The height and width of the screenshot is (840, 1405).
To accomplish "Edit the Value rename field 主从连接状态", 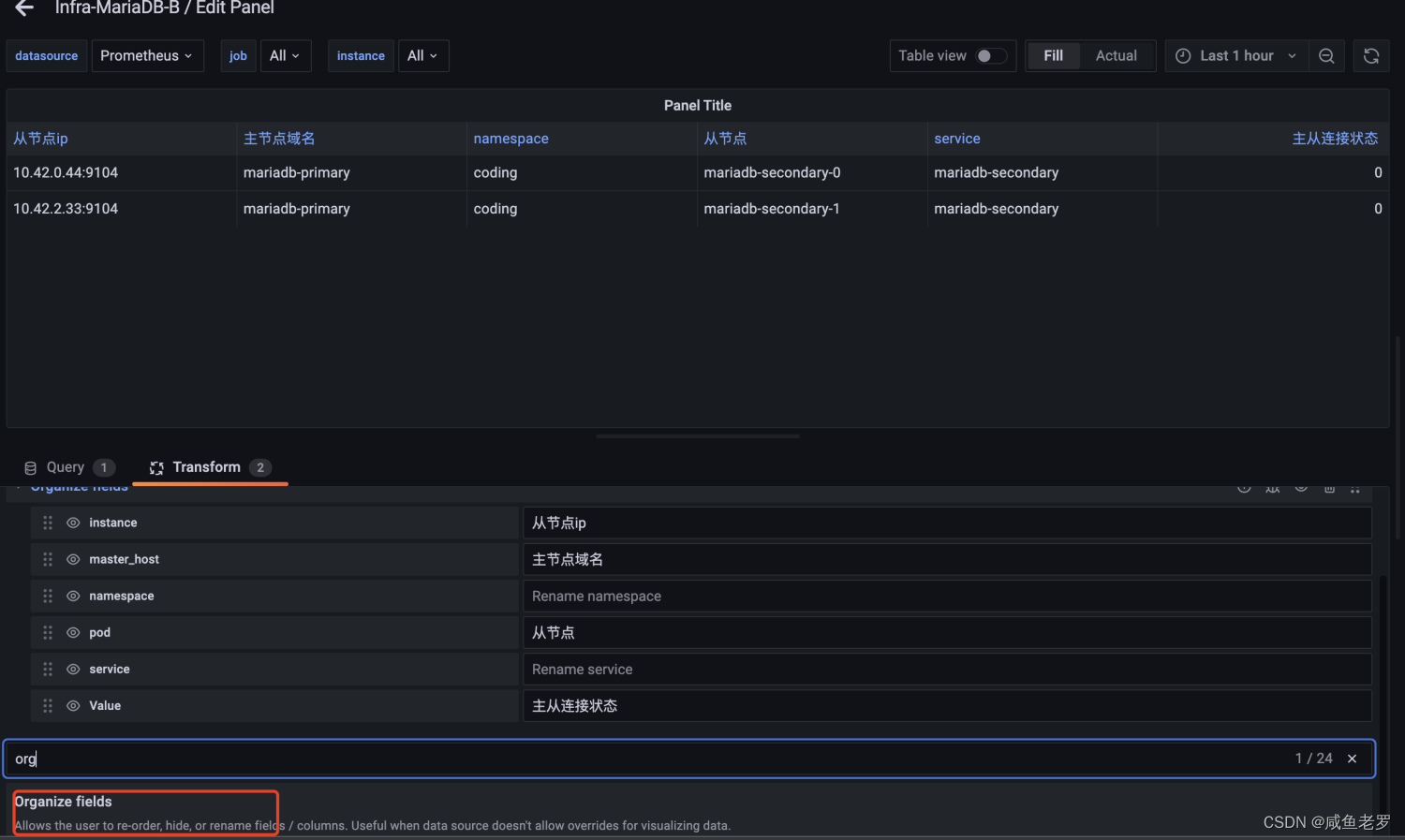I will [947, 705].
